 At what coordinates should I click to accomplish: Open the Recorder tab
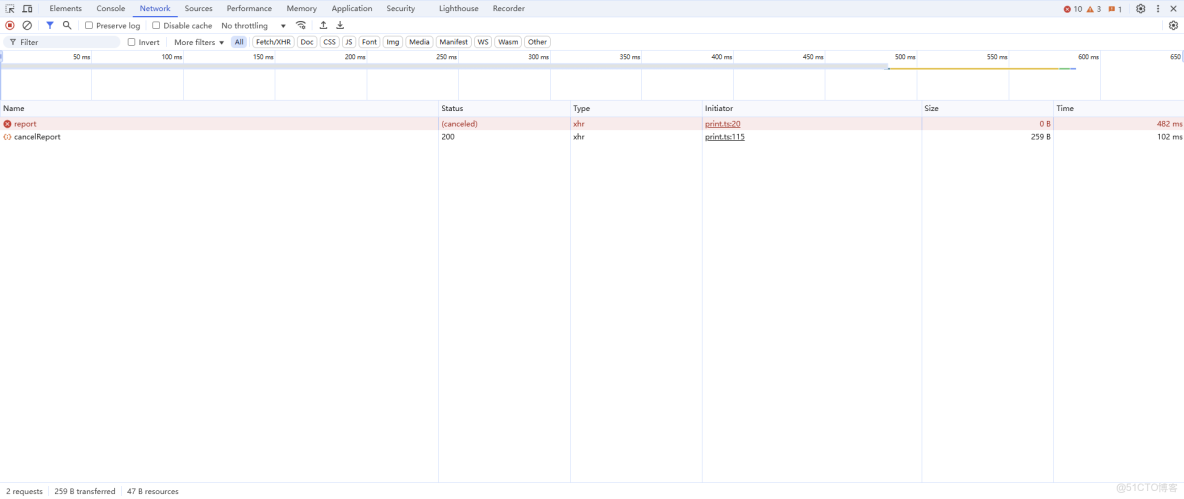point(509,9)
